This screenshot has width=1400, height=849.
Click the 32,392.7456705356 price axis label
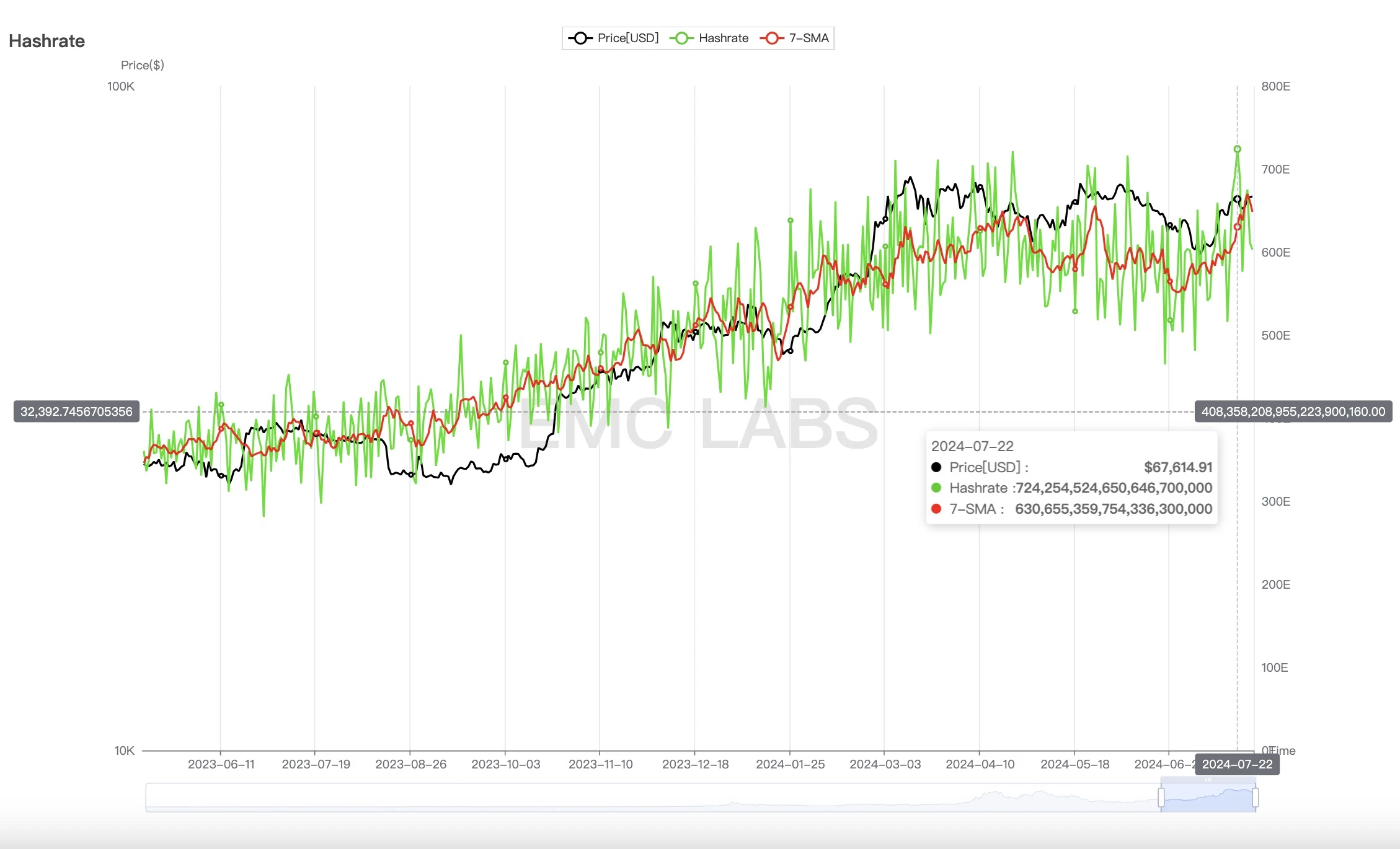point(76,412)
